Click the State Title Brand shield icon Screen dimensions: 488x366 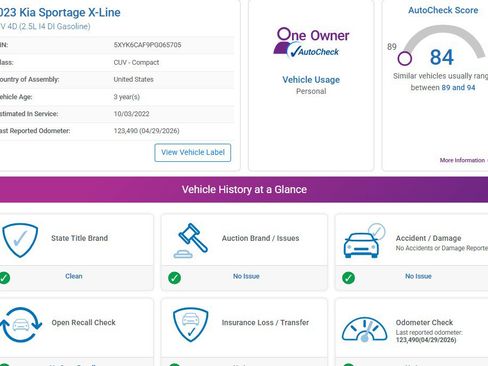pos(20,240)
